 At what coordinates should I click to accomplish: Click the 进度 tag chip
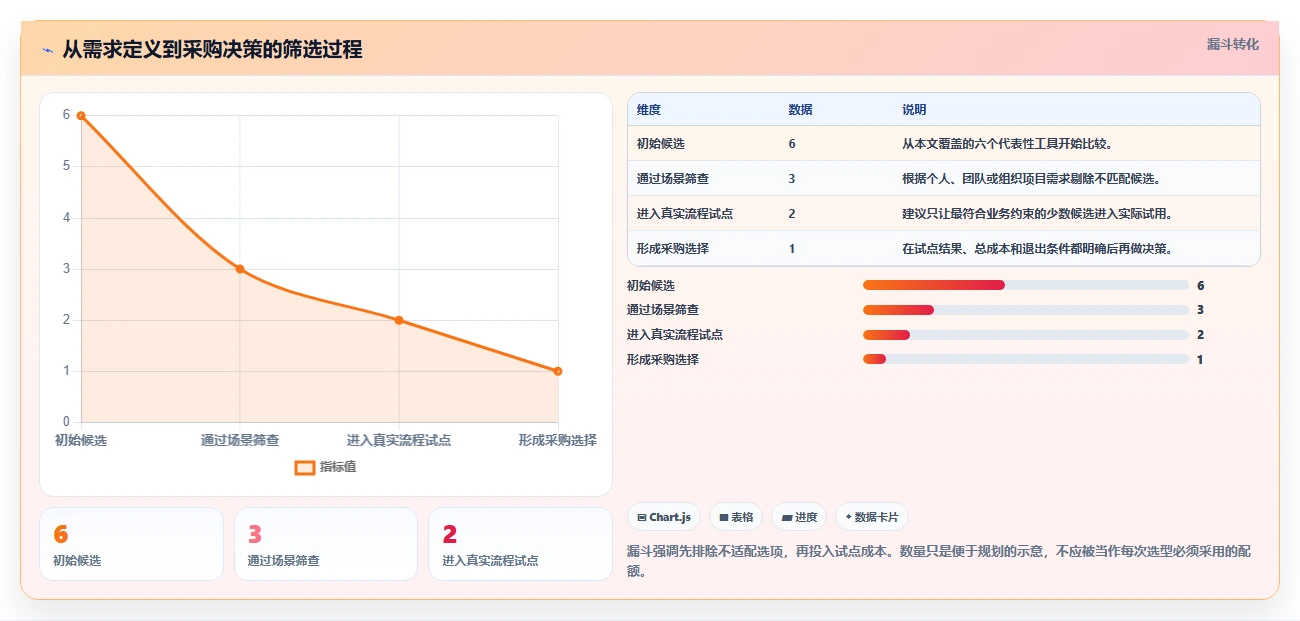point(799,517)
